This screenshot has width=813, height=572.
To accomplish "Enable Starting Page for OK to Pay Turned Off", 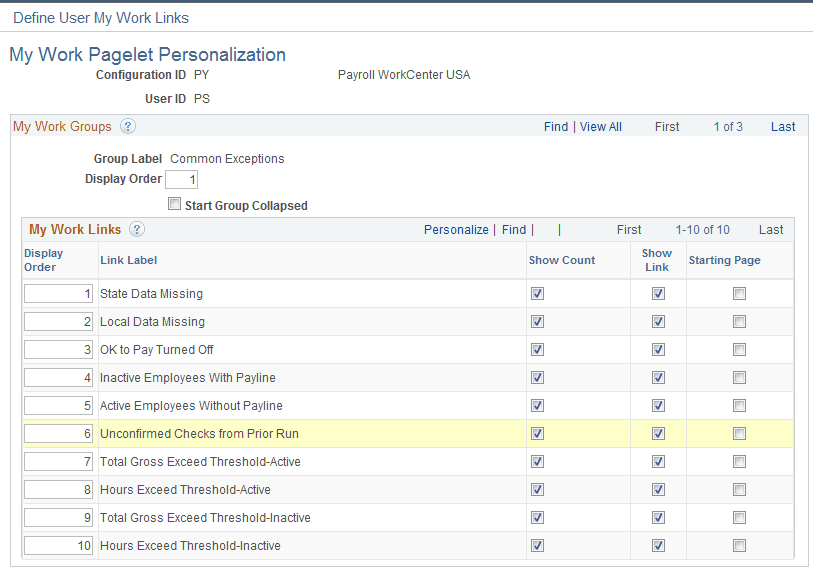I will pos(739,350).
